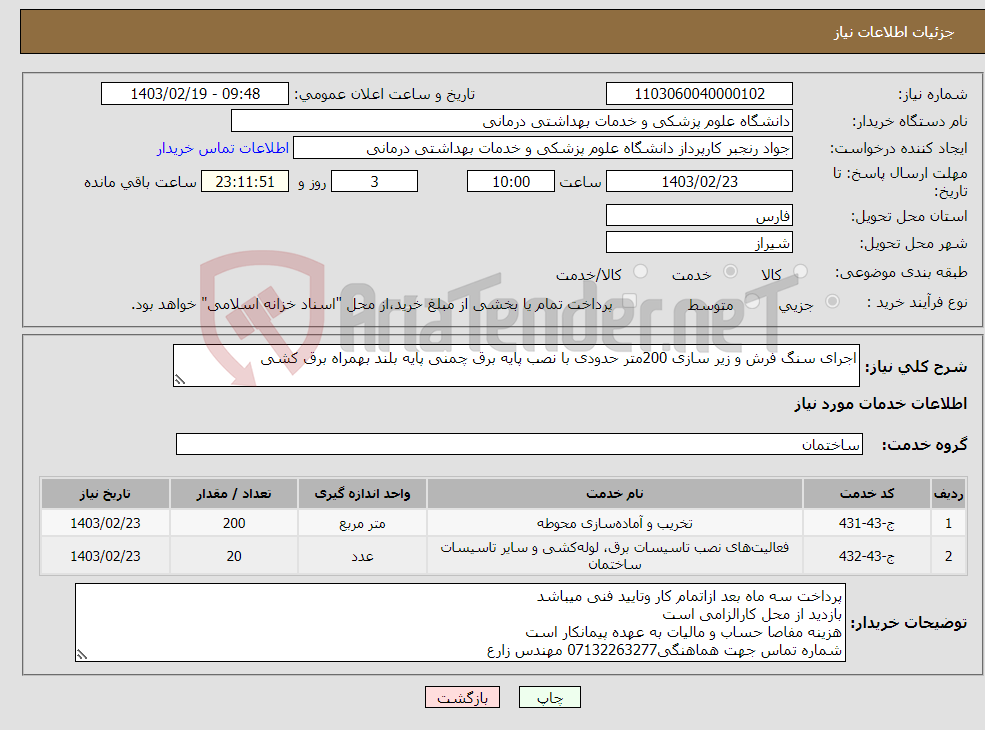The image size is (985, 730).
Task: Click the اطلاعات خدمات مورد نیاز heading
Action: [881, 403]
